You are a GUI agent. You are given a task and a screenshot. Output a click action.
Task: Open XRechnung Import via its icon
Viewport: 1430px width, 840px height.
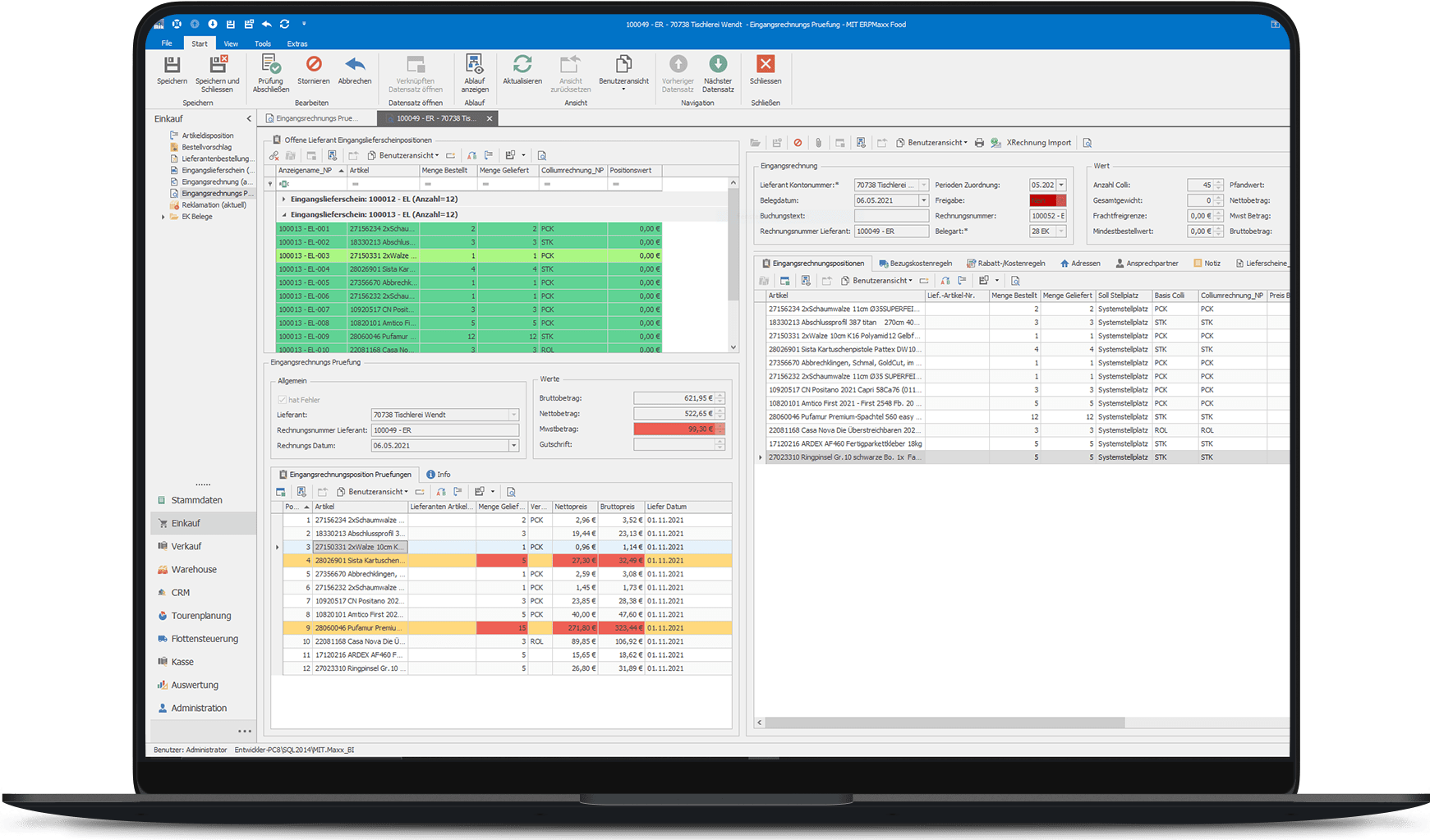click(996, 142)
